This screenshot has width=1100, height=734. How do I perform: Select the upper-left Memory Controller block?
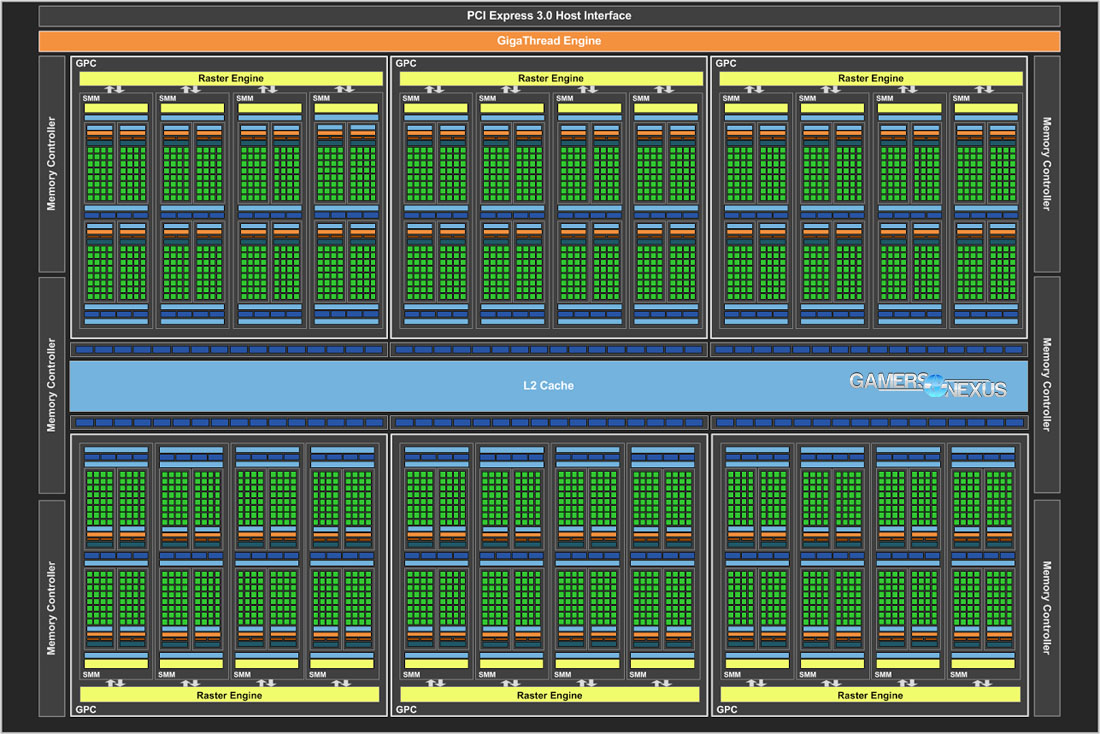click(52, 165)
